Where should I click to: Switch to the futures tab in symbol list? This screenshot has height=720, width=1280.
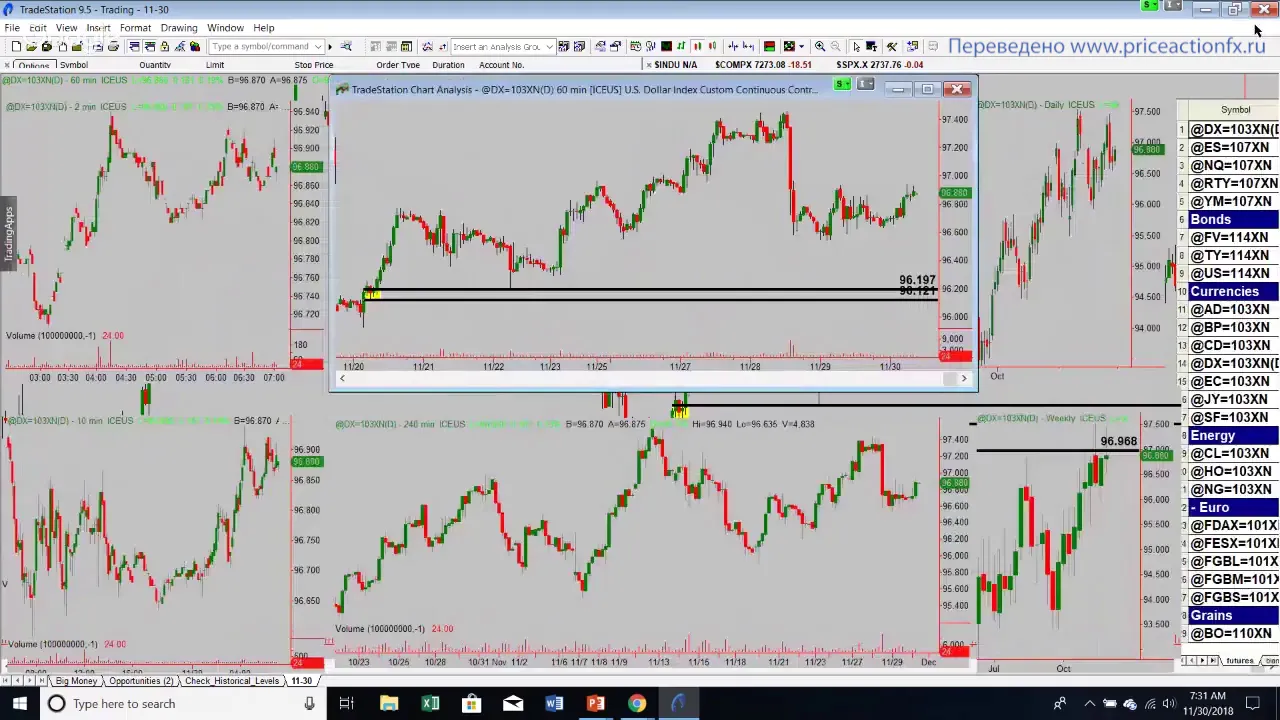[1240, 661]
